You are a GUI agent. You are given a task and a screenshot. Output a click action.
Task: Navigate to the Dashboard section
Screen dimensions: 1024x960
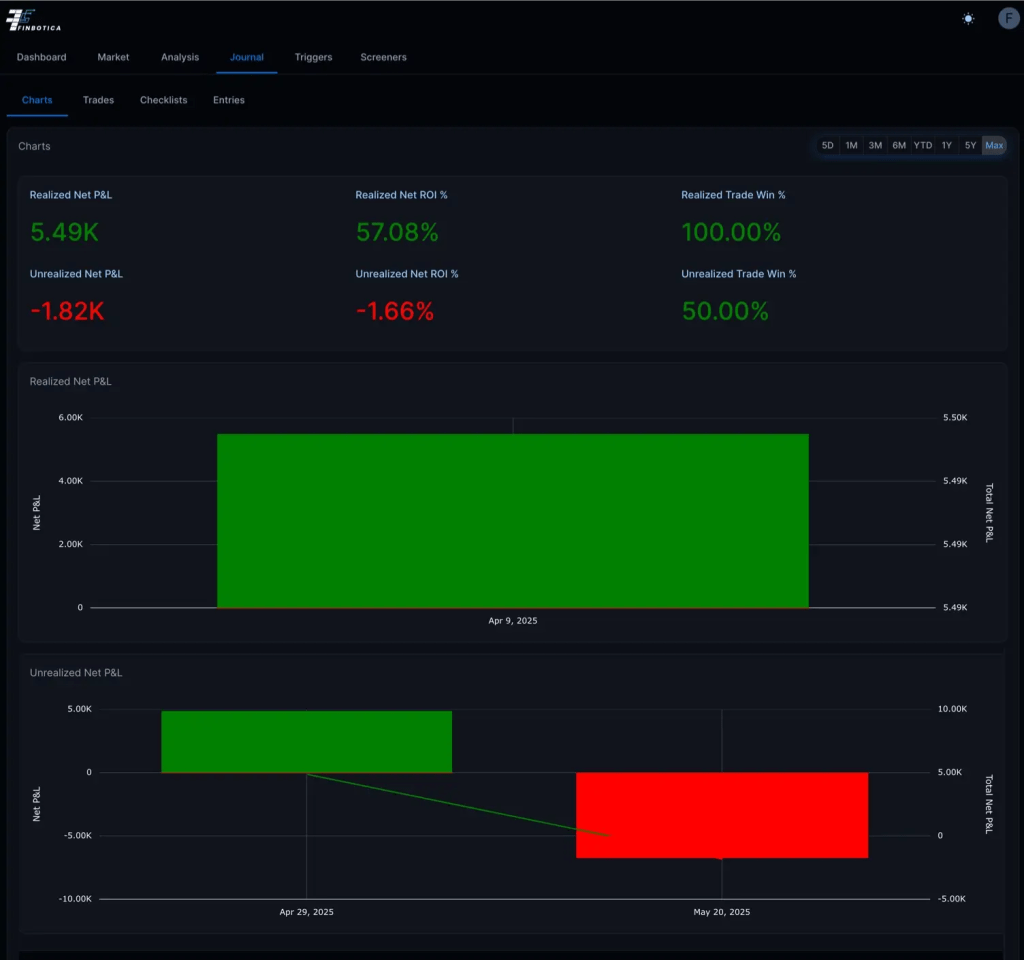coord(40,57)
